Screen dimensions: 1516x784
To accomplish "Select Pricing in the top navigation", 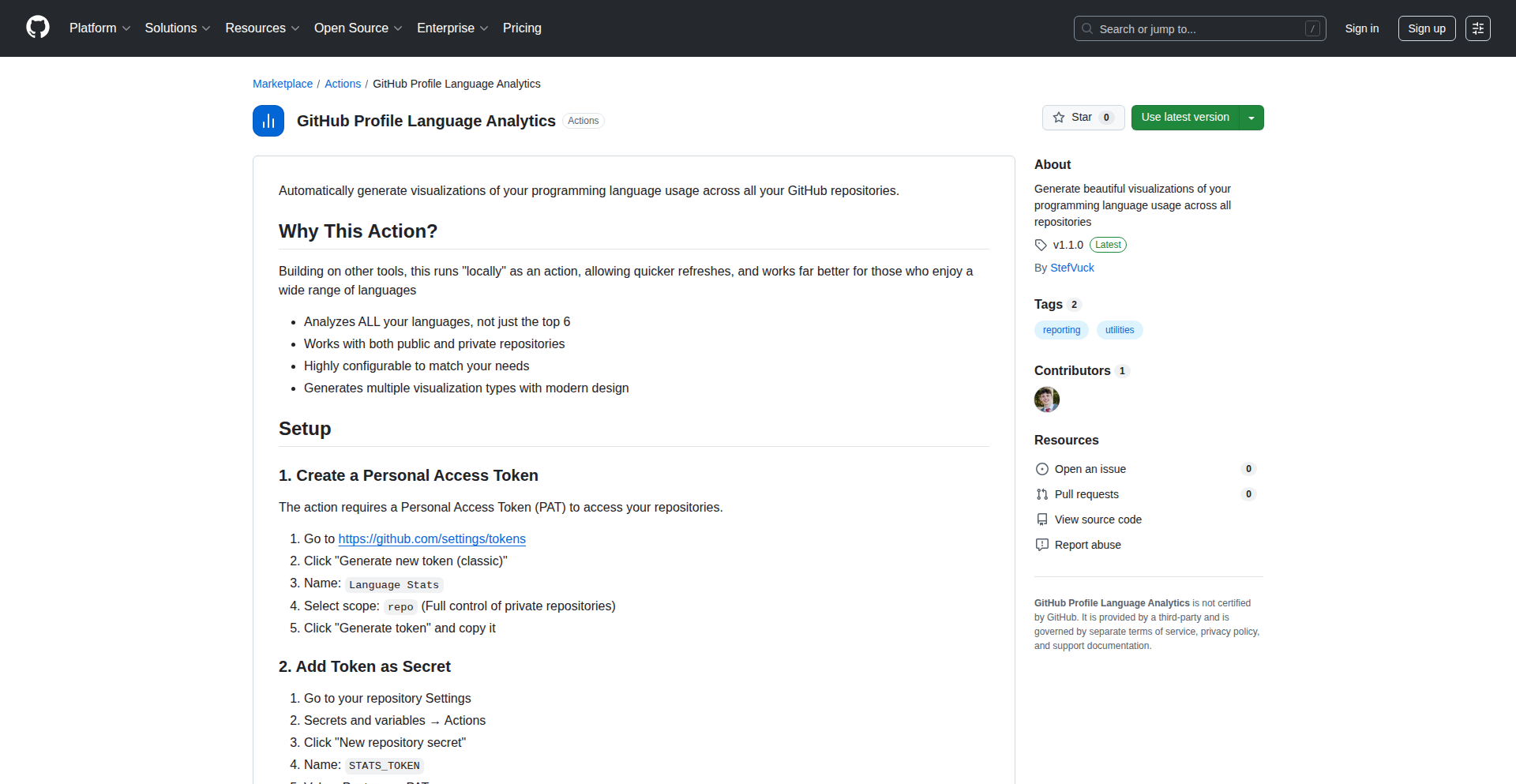I will coord(522,28).
